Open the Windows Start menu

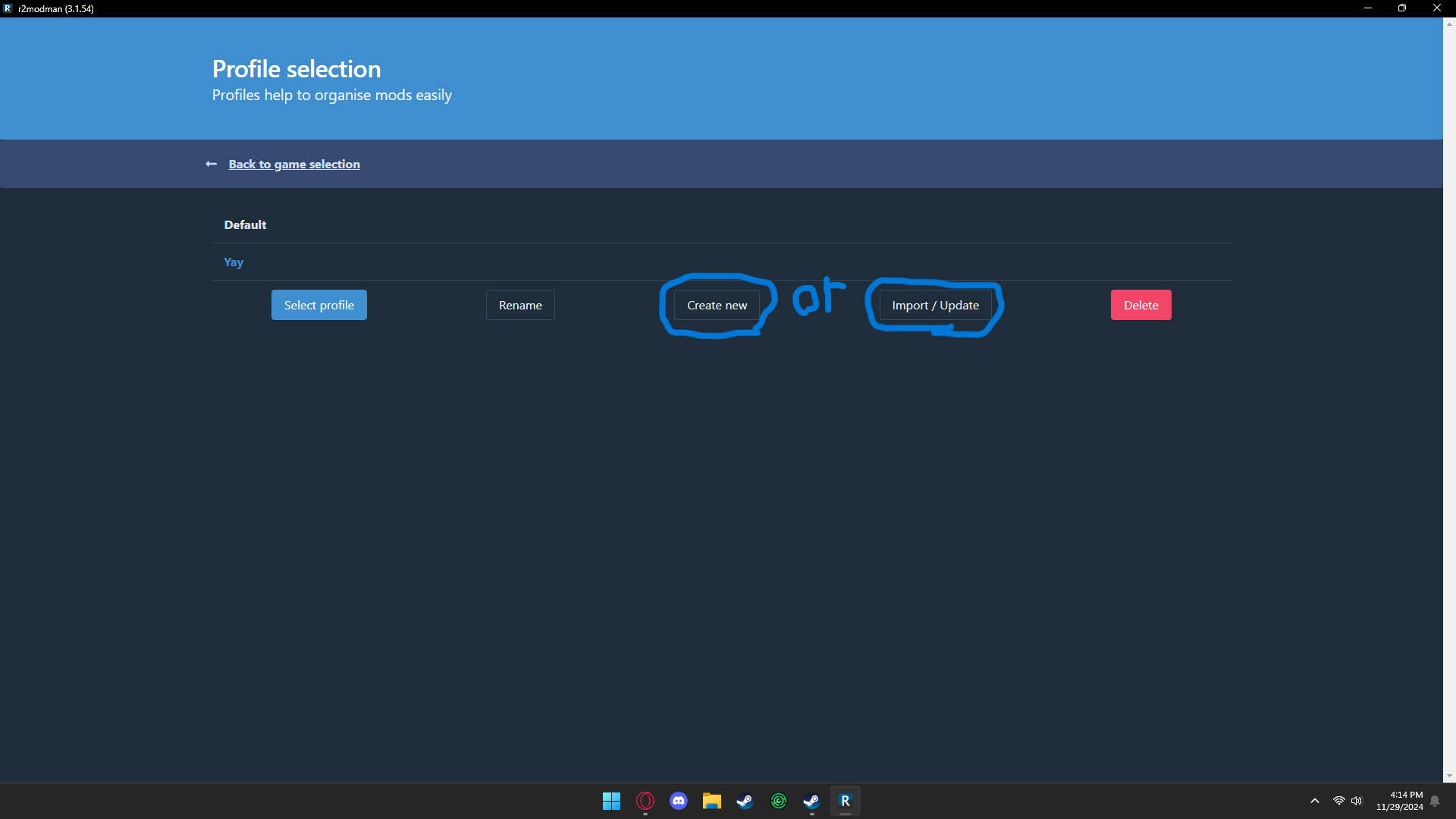(611, 801)
